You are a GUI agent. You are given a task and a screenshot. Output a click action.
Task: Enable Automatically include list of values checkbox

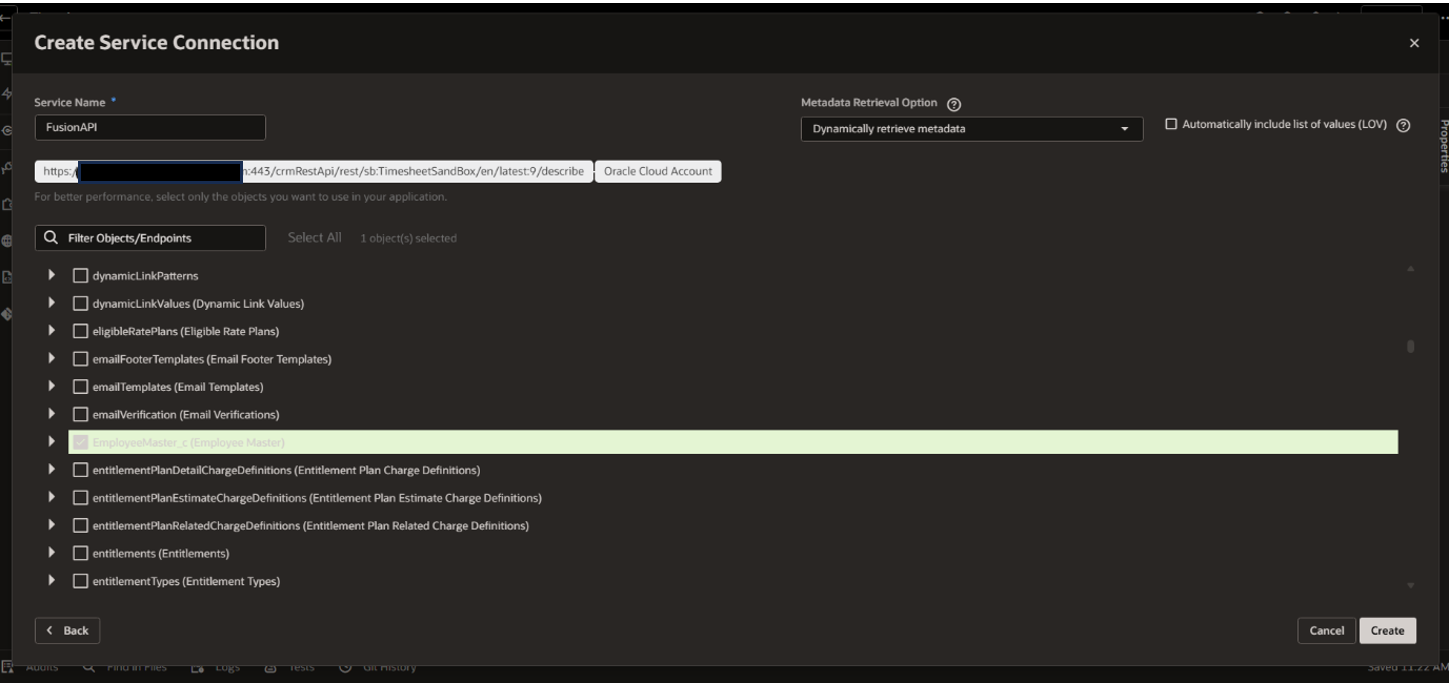tap(1171, 125)
